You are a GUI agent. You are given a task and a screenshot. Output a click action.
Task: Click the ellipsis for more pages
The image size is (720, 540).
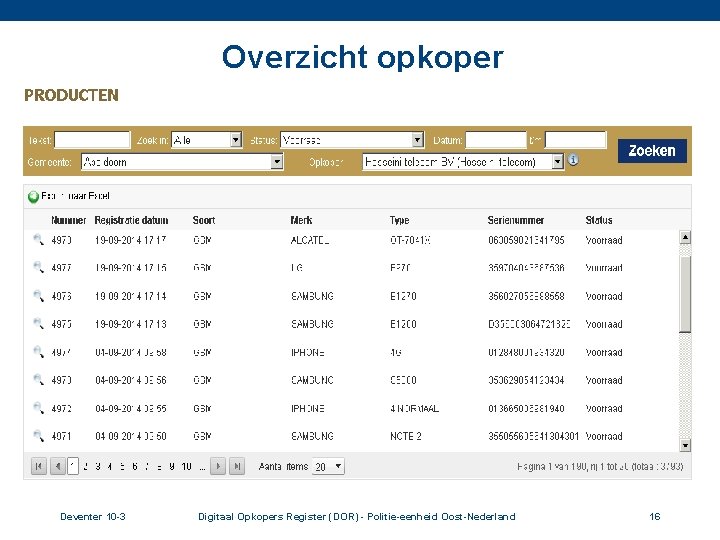click(x=202, y=467)
